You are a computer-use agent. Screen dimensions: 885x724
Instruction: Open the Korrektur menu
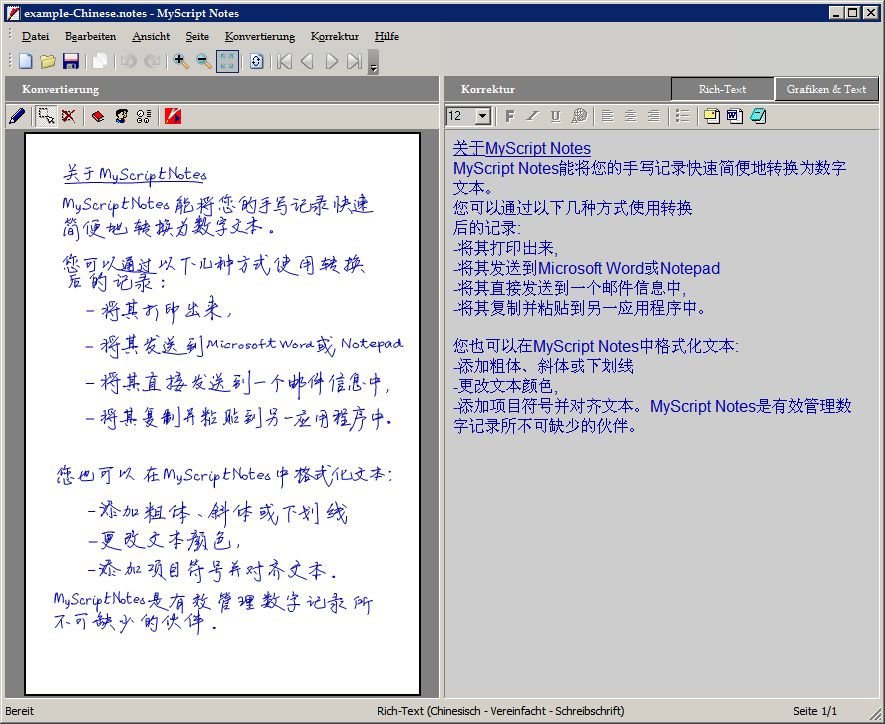pos(335,36)
